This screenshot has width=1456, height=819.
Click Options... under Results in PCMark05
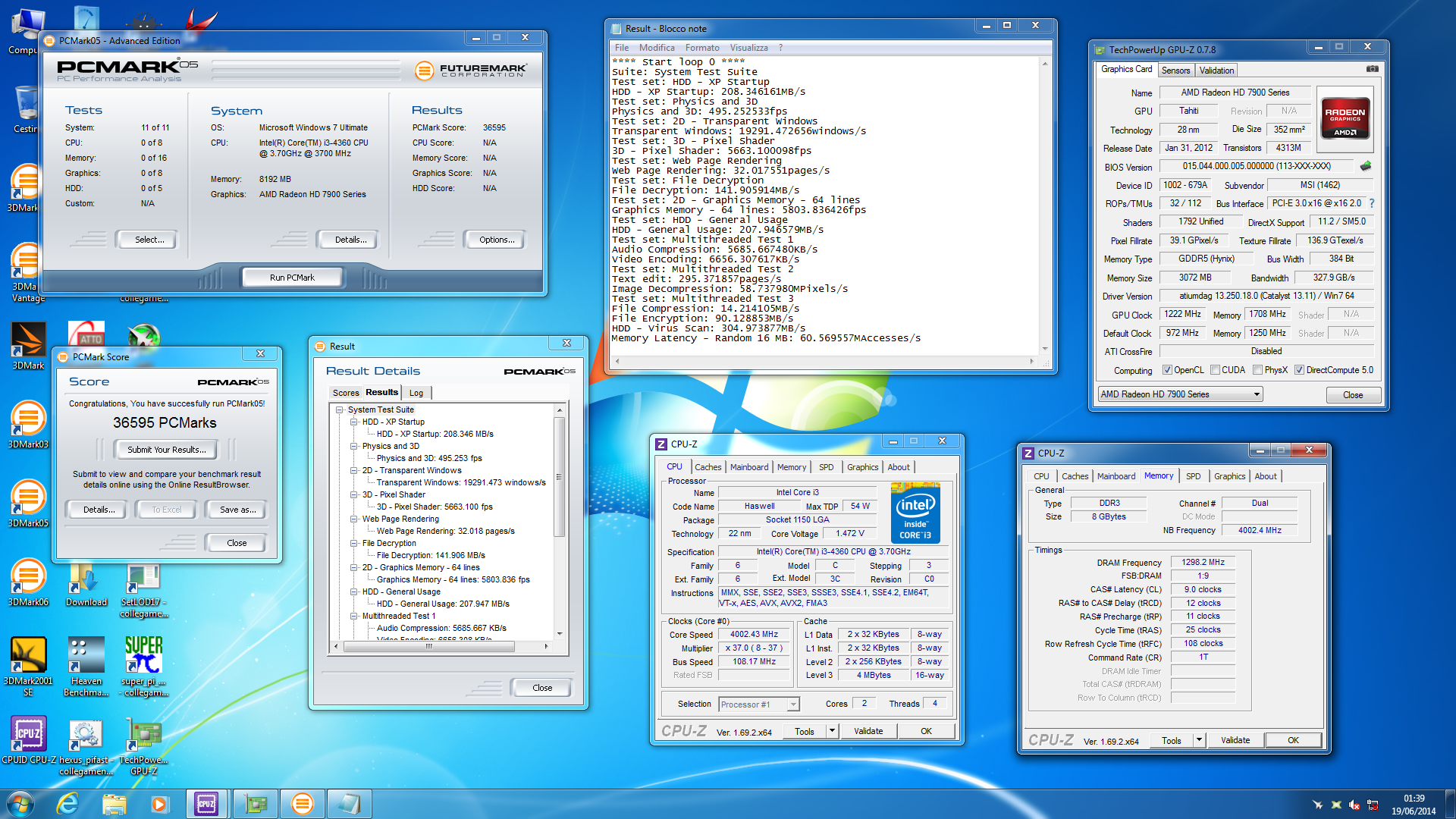(x=497, y=240)
